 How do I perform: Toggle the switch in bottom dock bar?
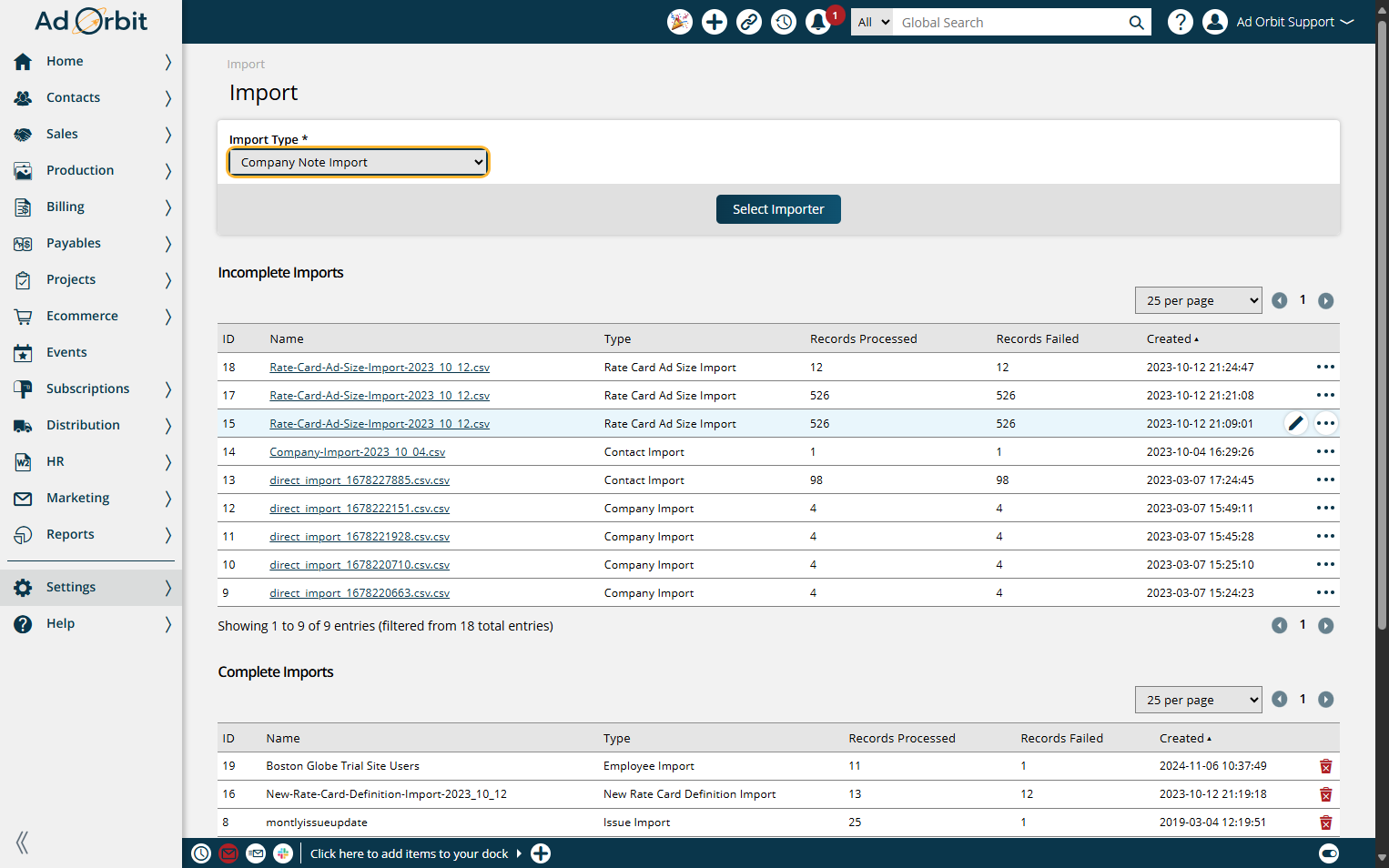1329,853
